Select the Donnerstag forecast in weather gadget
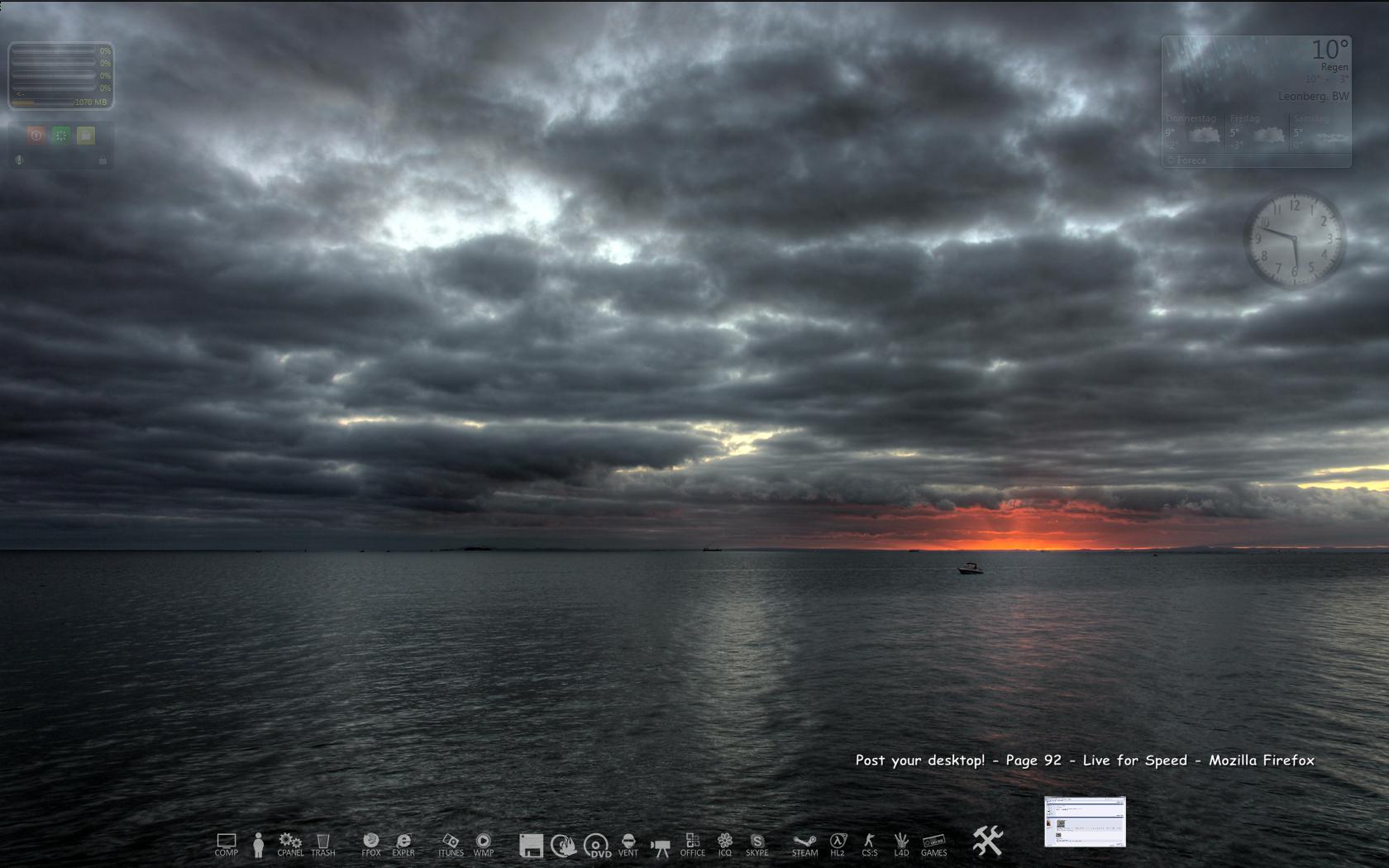This screenshot has height=868, width=1389. (x=1195, y=133)
